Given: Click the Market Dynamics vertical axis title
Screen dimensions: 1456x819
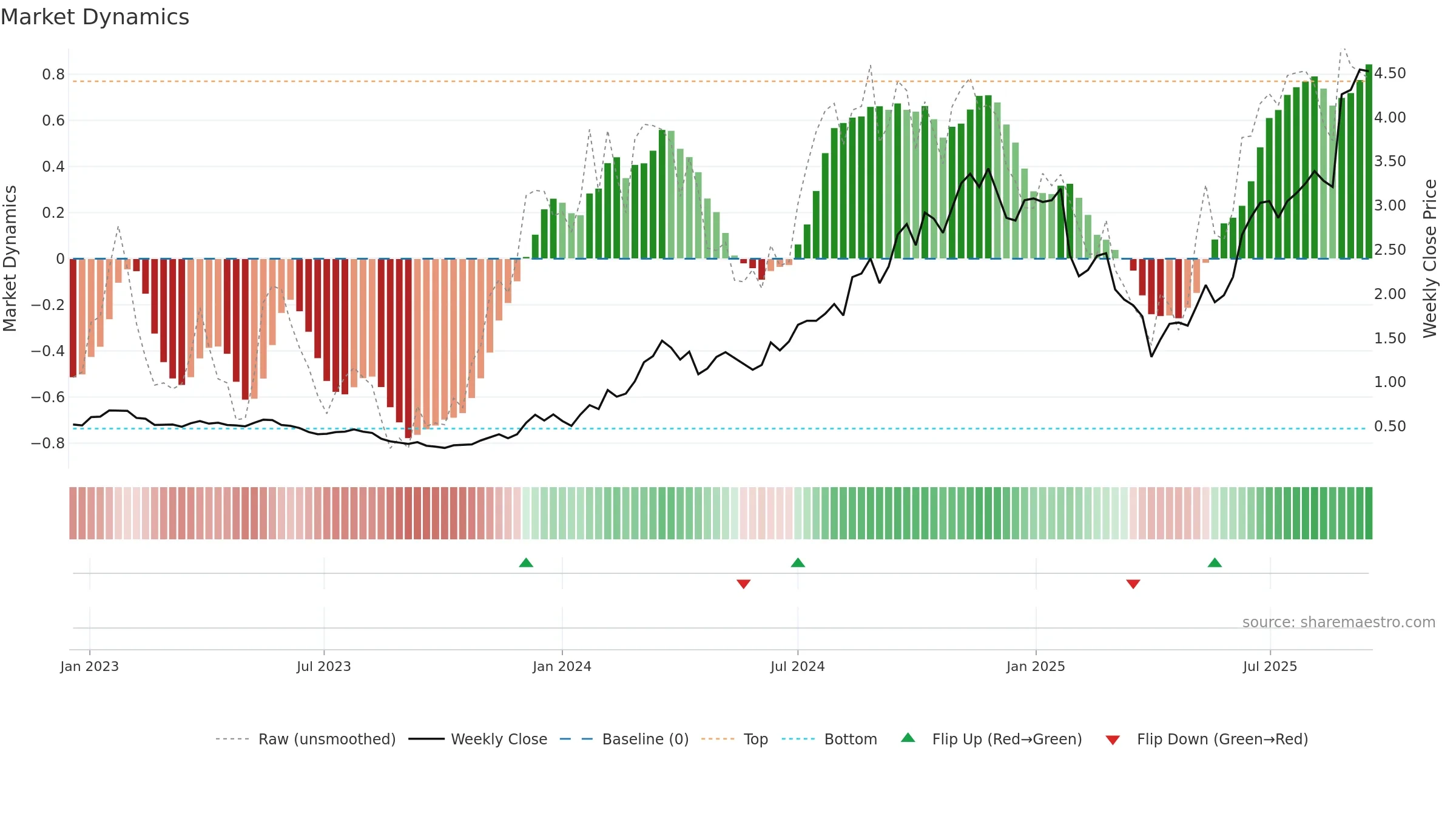Looking at the screenshot, I should 10,258.
